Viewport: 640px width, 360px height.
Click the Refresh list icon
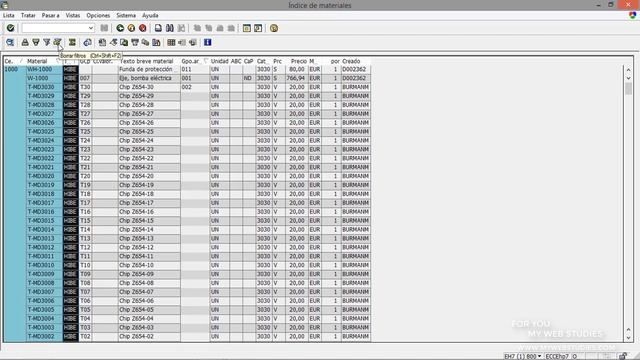click(87, 42)
